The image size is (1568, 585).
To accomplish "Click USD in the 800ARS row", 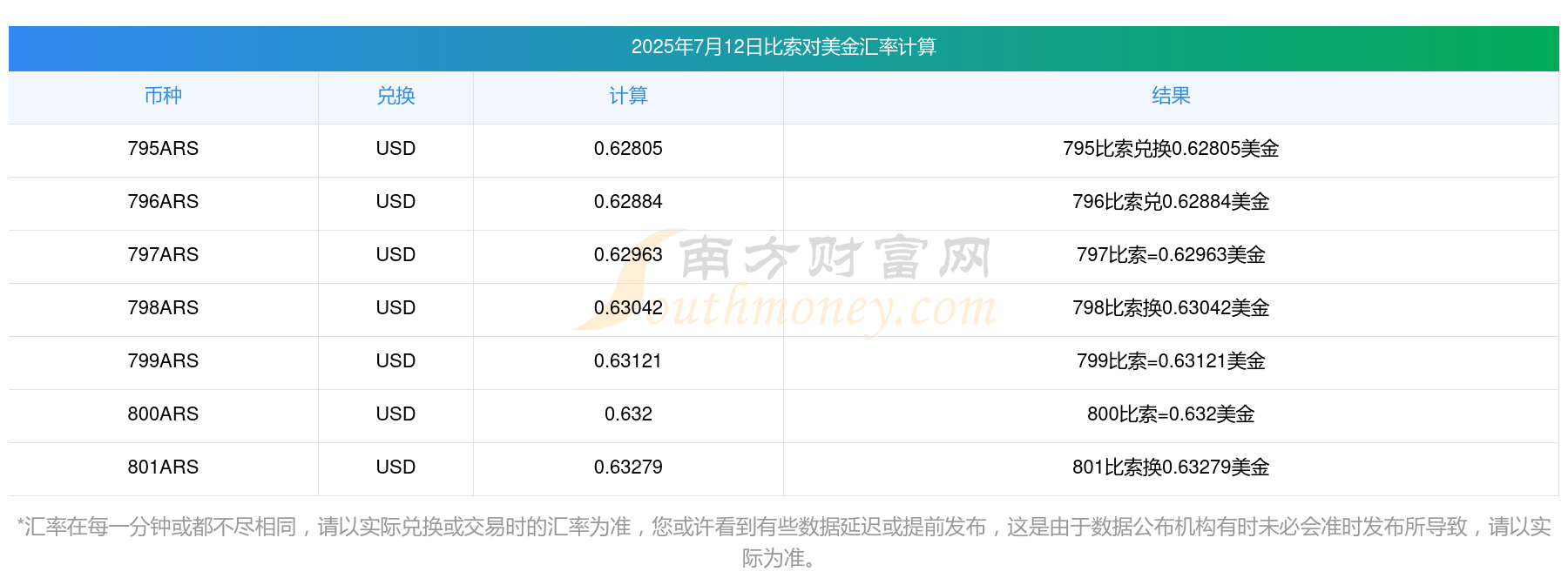I will 395,414.
